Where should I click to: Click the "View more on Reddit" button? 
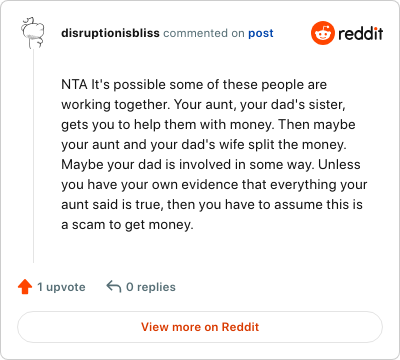200,327
